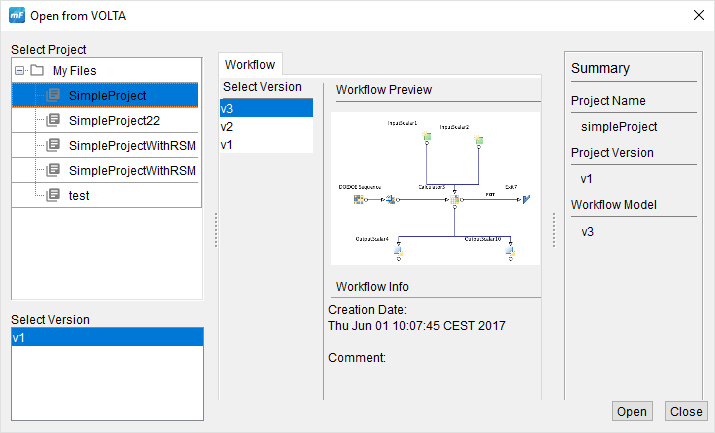This screenshot has width=715, height=433.
Task: Select the SimpleProject tree row
Action: tap(105, 95)
